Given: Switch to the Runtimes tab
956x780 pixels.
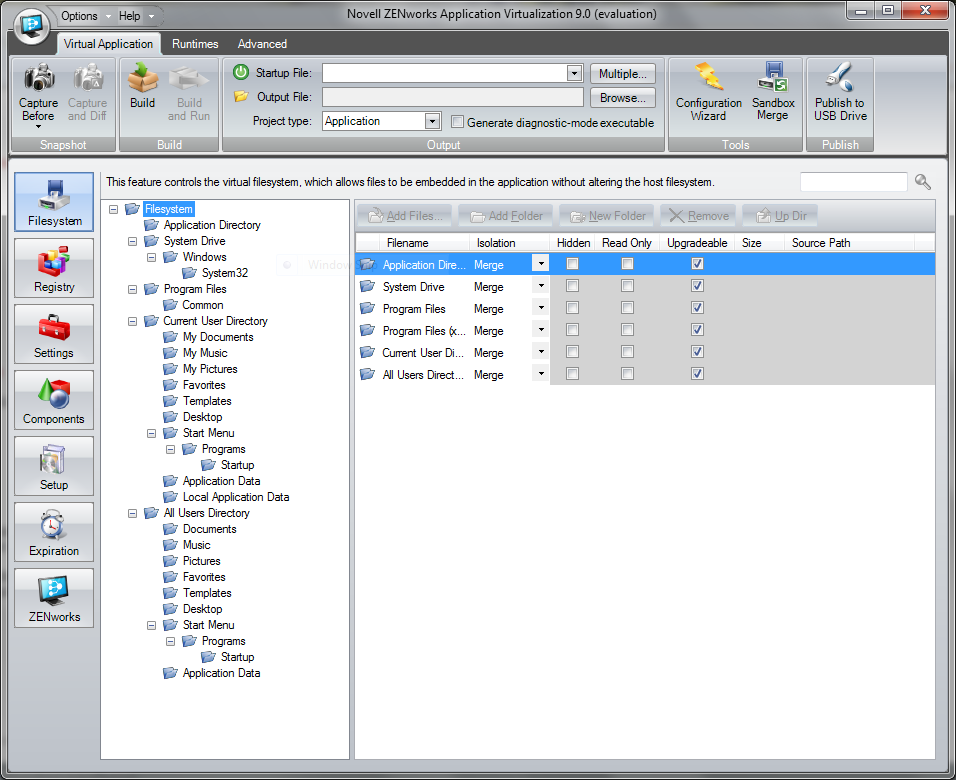Looking at the screenshot, I should (195, 44).
